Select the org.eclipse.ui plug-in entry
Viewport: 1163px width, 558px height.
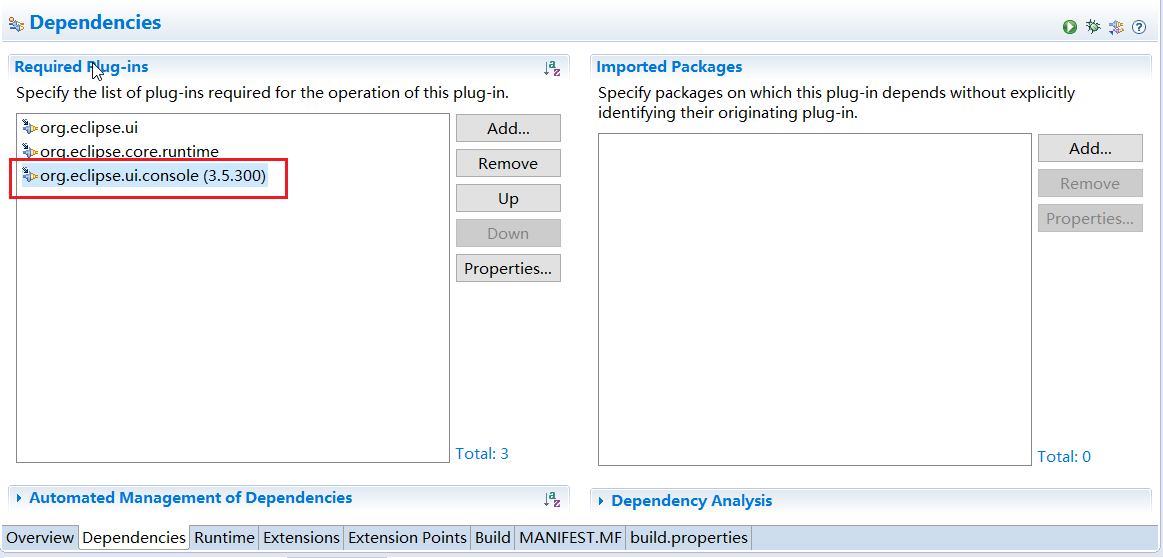click(x=88, y=128)
